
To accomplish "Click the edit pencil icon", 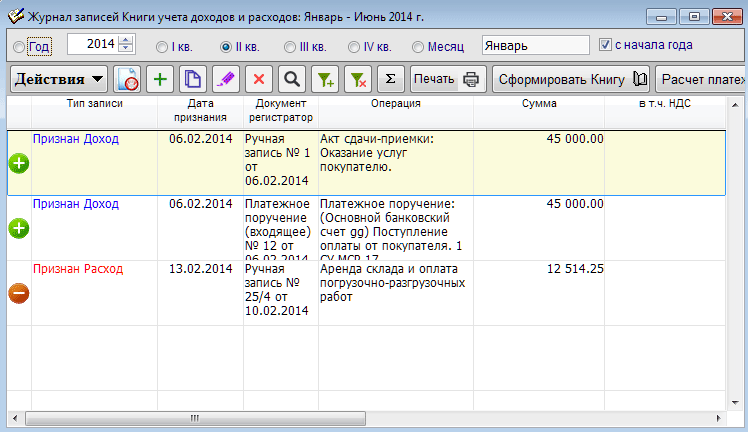I will [226, 79].
